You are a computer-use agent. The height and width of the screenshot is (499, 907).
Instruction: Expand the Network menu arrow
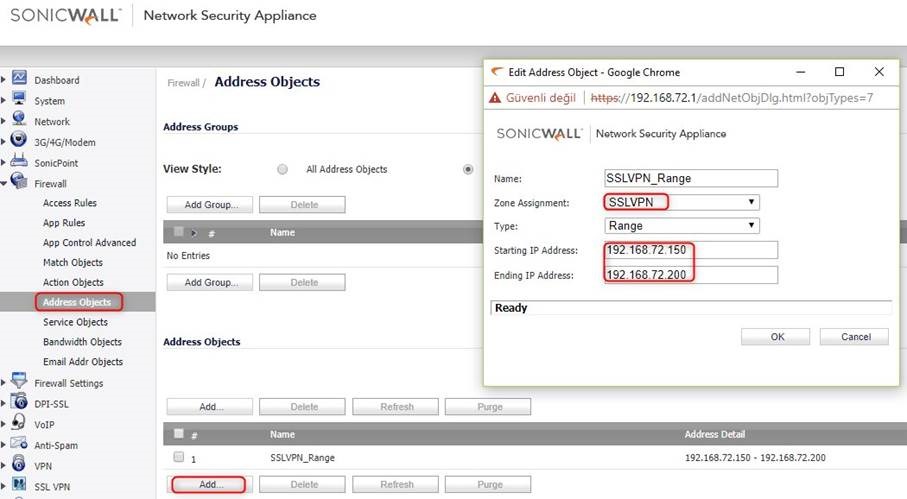3,121
